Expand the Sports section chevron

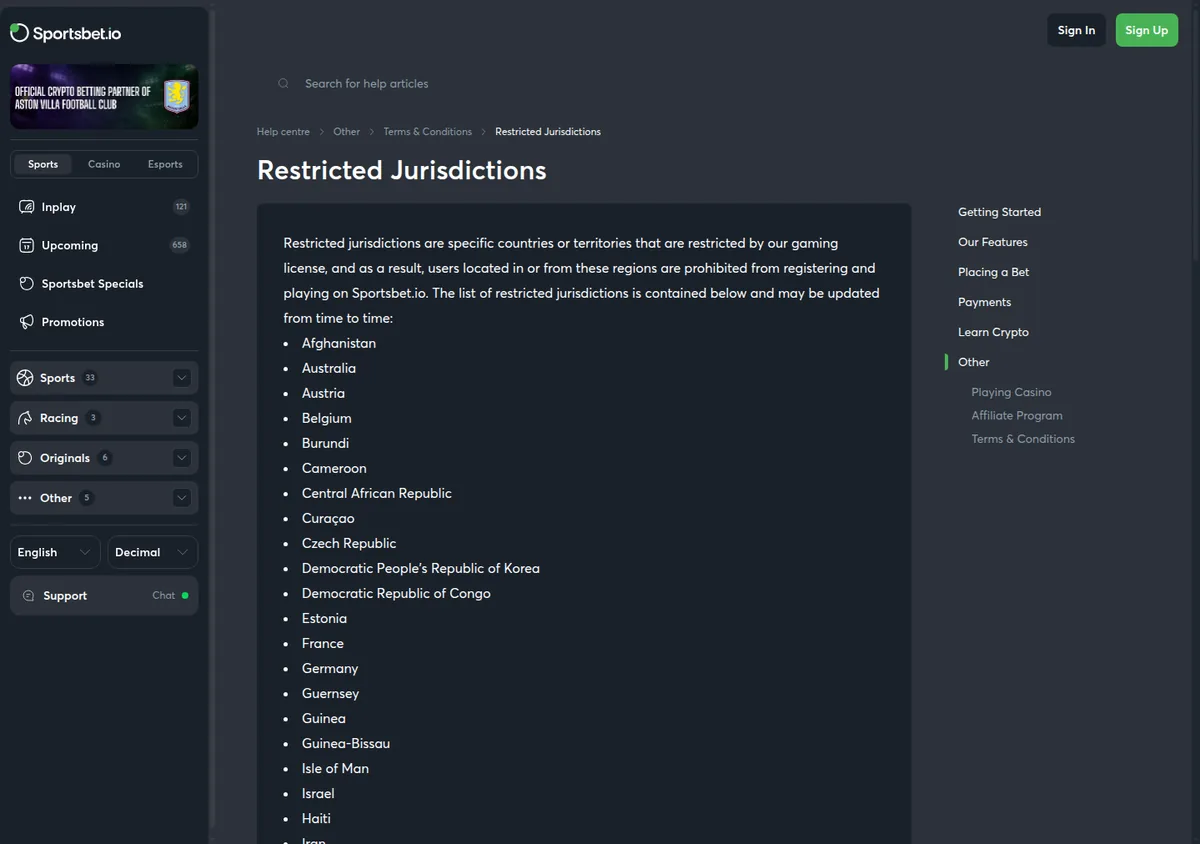(181, 378)
